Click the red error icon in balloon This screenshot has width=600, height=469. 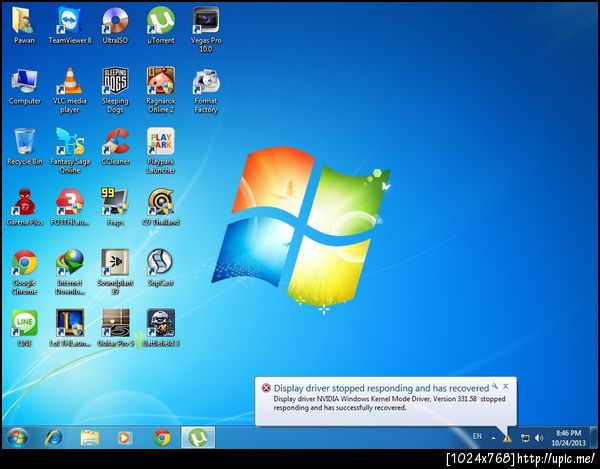point(266,388)
